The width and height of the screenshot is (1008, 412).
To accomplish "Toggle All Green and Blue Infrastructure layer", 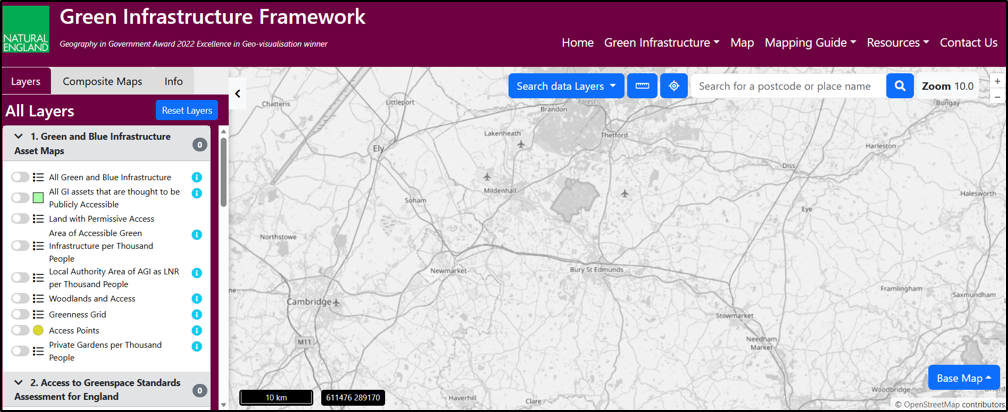I will tap(21, 177).
